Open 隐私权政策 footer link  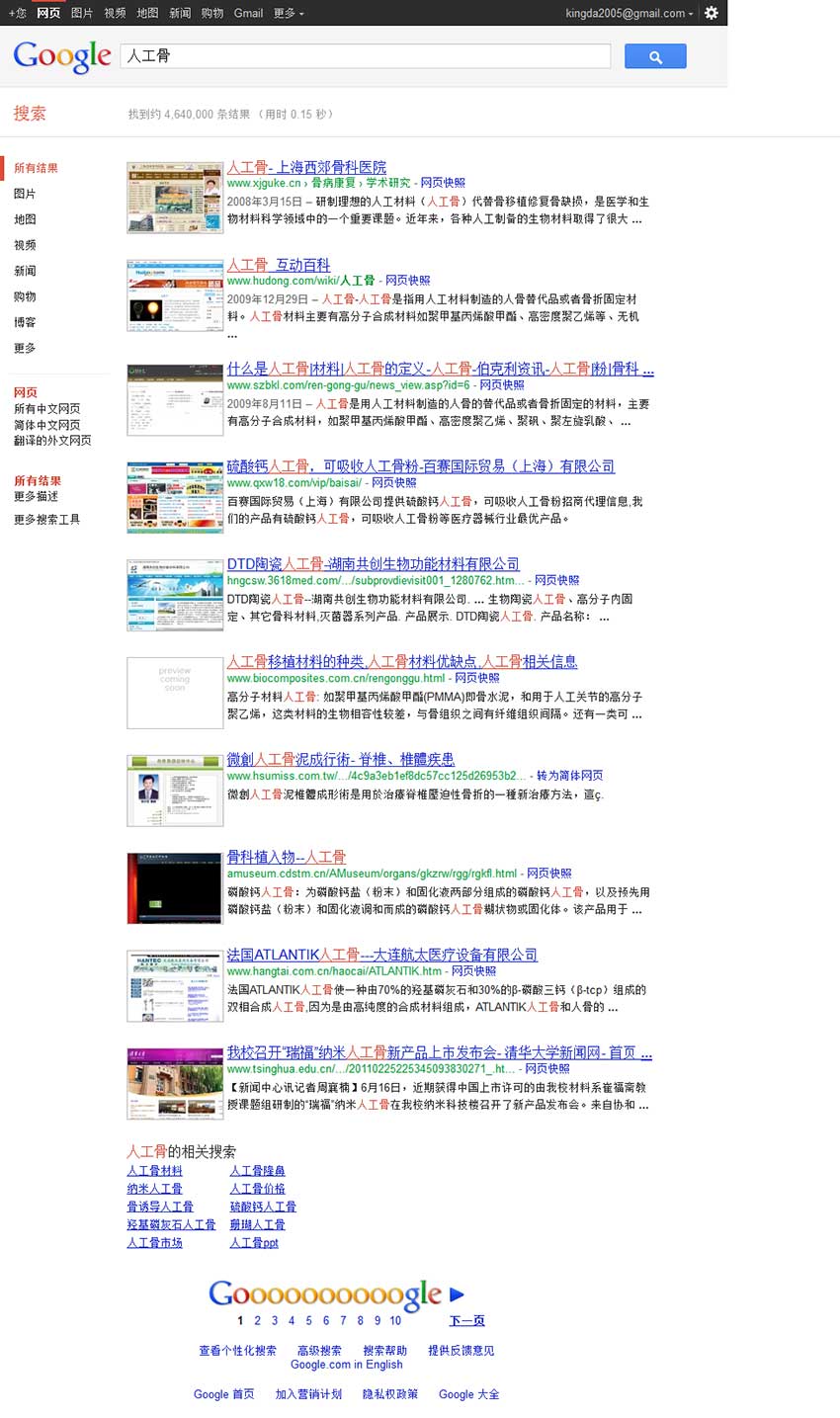[x=389, y=1394]
